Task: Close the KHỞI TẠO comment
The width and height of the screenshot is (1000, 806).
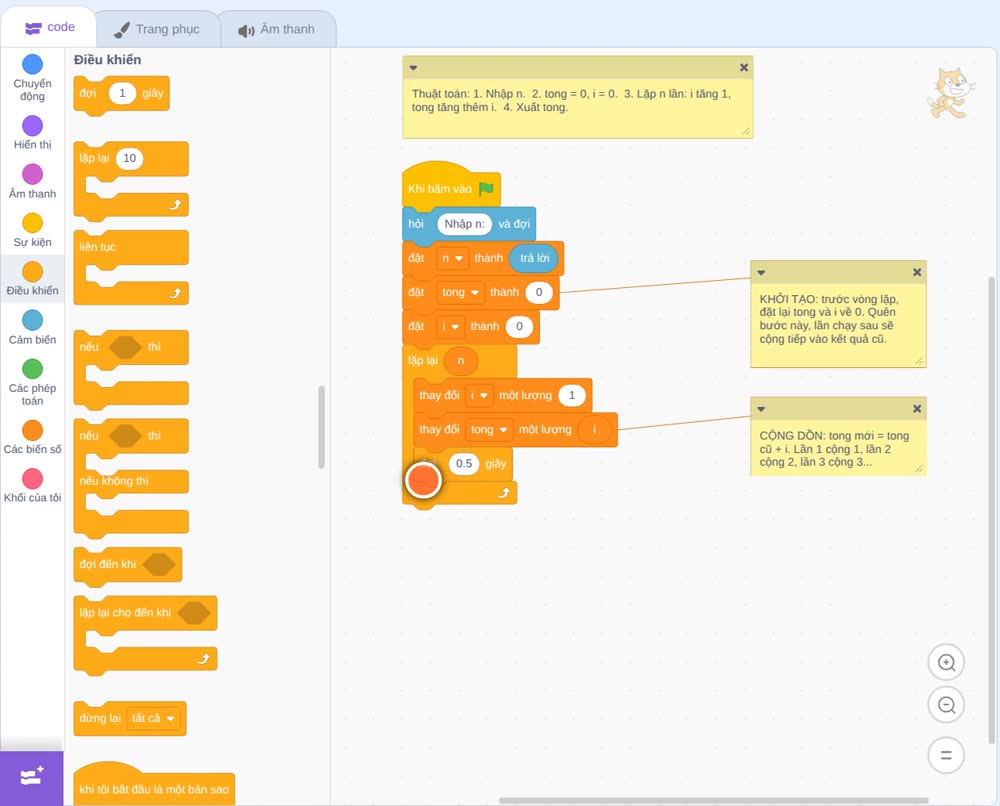Action: [x=917, y=272]
